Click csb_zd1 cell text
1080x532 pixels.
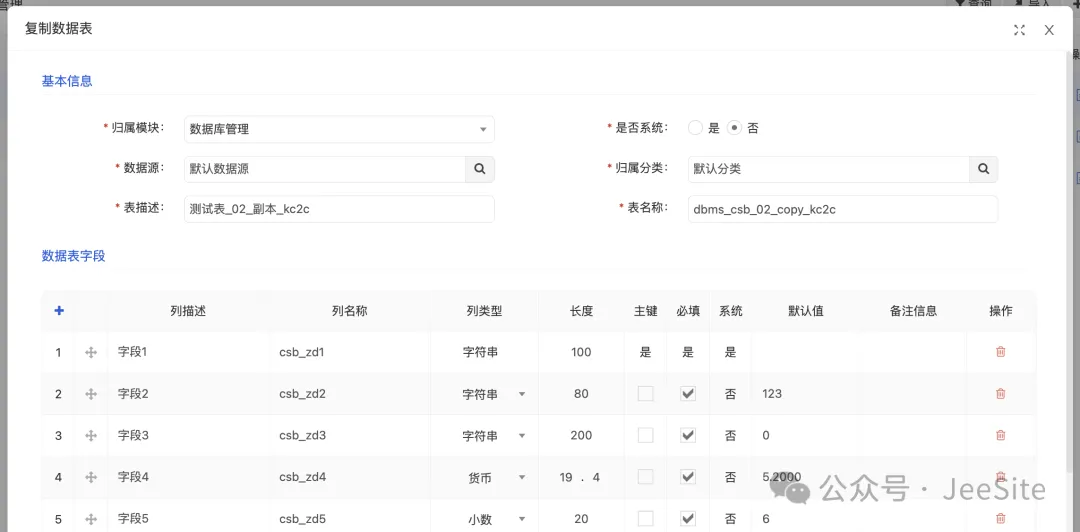pos(302,353)
